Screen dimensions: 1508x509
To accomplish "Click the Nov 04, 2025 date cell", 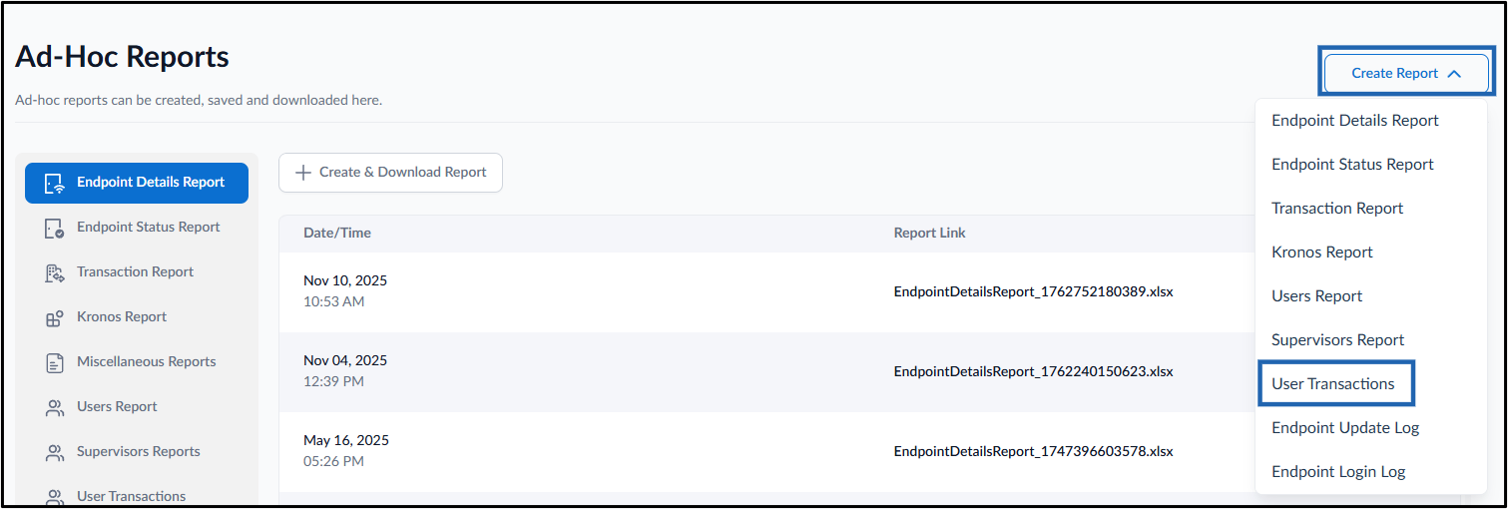I will tap(345, 361).
